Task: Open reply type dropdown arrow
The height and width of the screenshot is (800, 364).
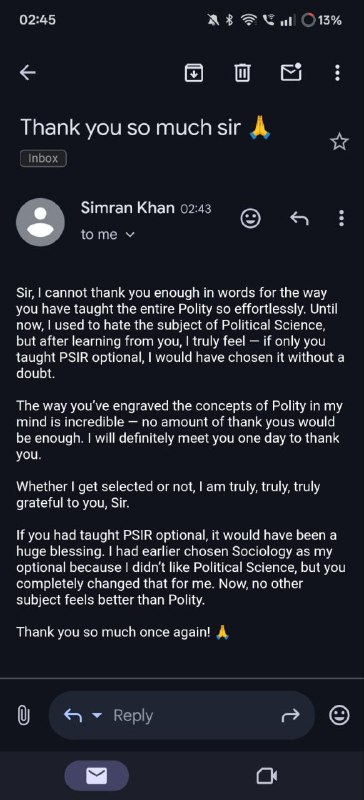Action: [96, 716]
